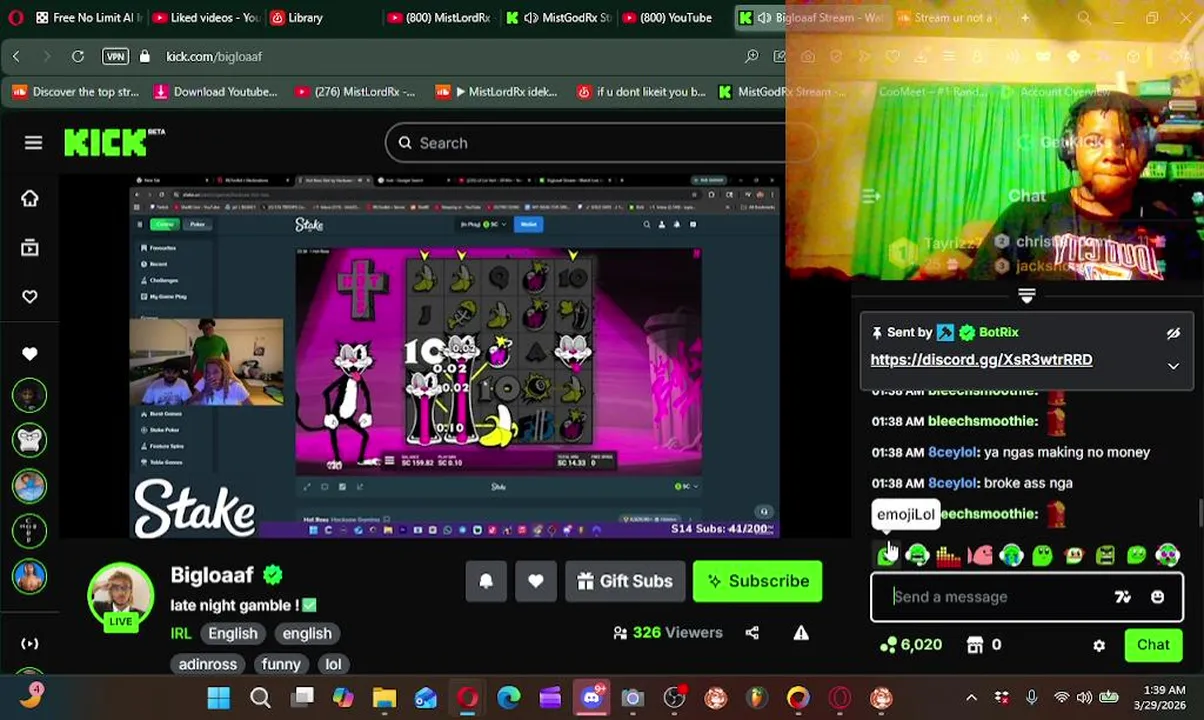
Task: Expand the pinned message chevron
Action: [1173, 366]
